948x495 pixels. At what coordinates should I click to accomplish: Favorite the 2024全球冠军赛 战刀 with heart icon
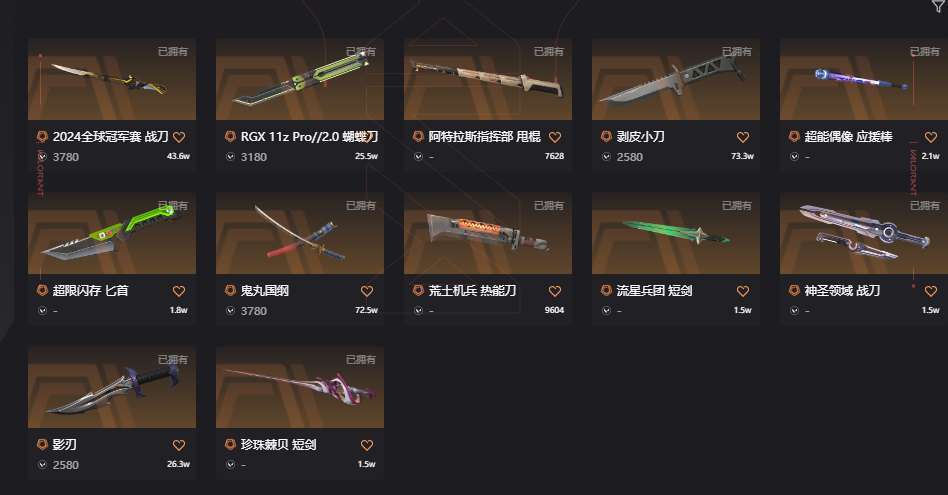point(179,137)
